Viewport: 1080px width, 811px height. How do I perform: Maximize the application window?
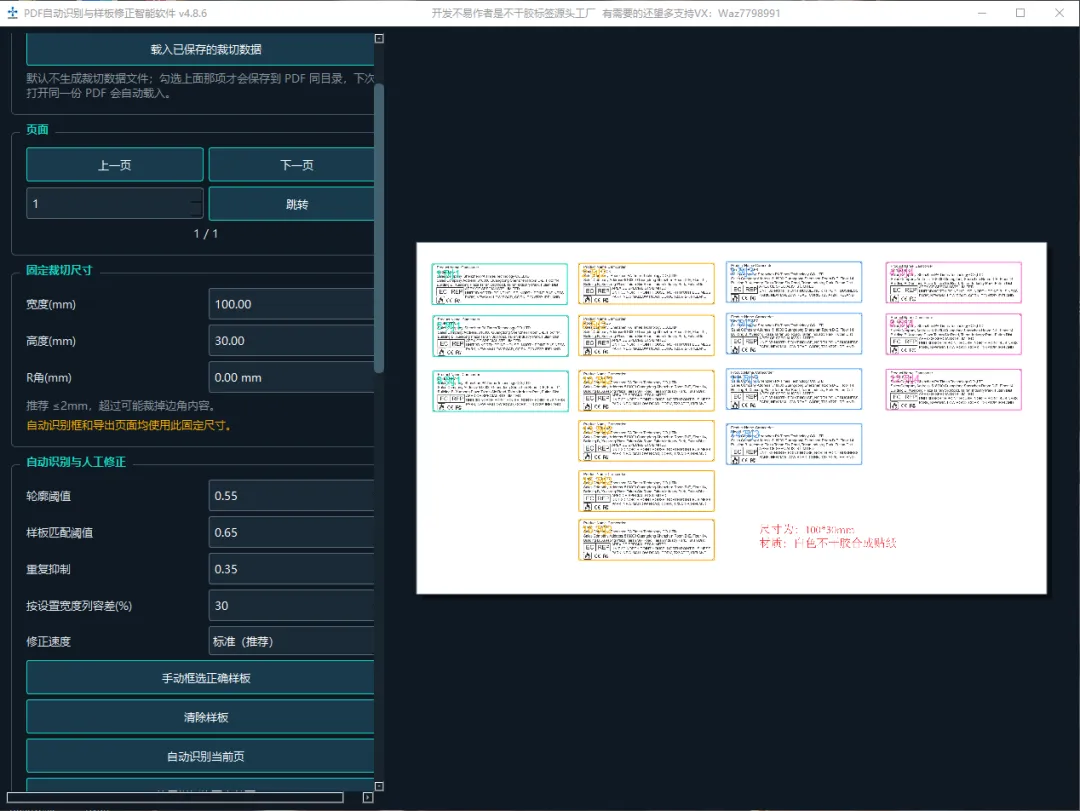[1020, 13]
